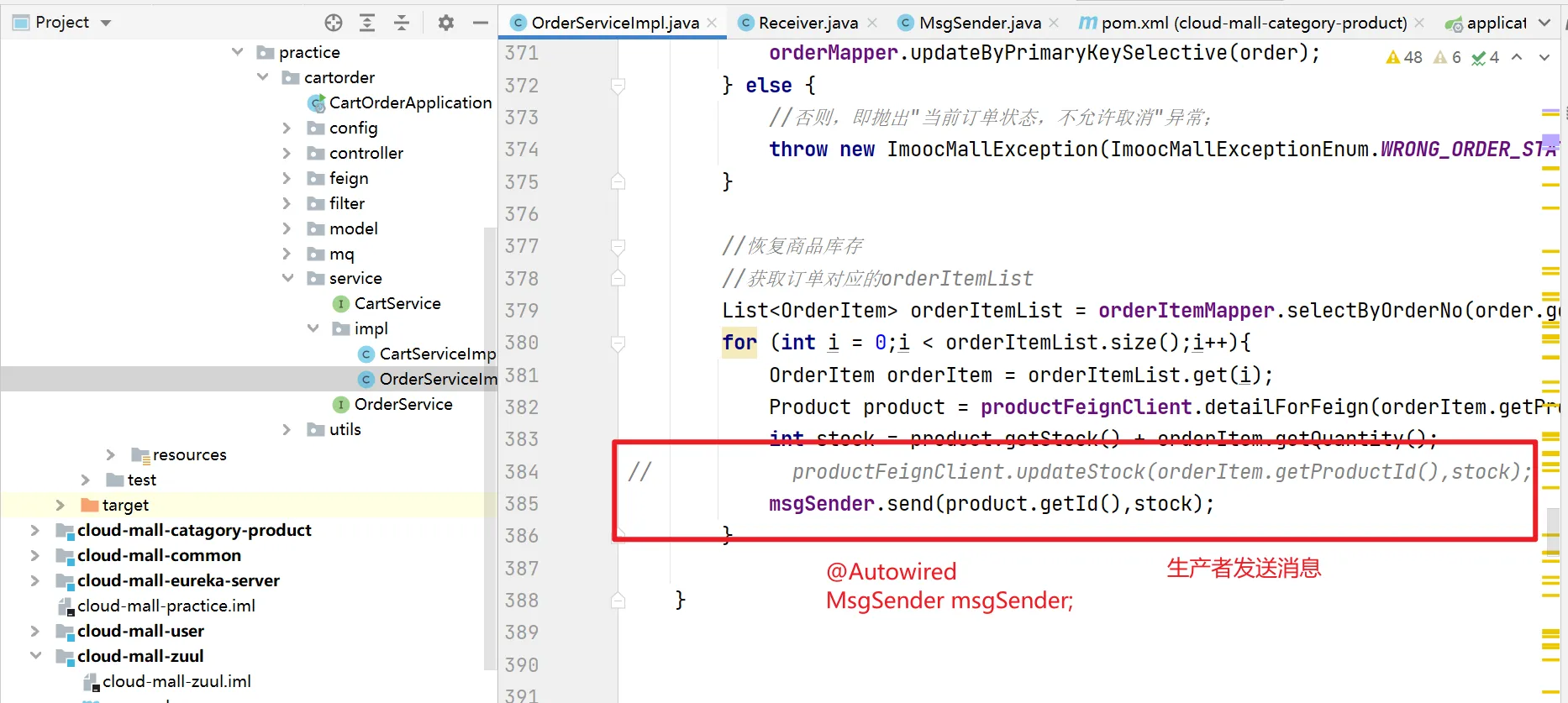Select cloud-mall-practice.iml file
The image size is (1568, 703).
(156, 606)
